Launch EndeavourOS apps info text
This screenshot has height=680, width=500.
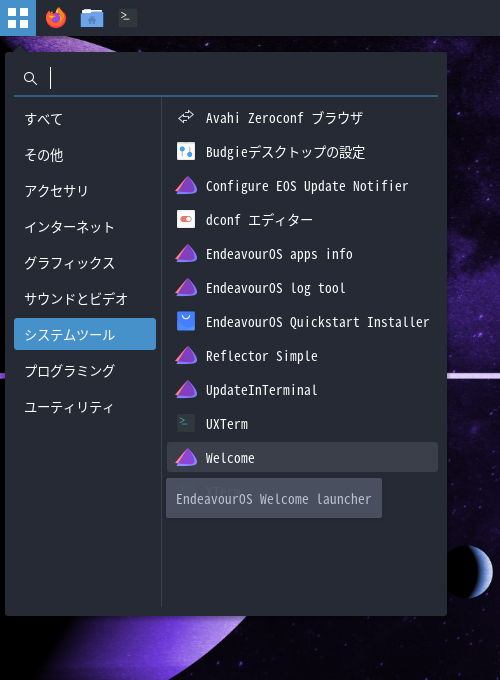click(x=279, y=254)
